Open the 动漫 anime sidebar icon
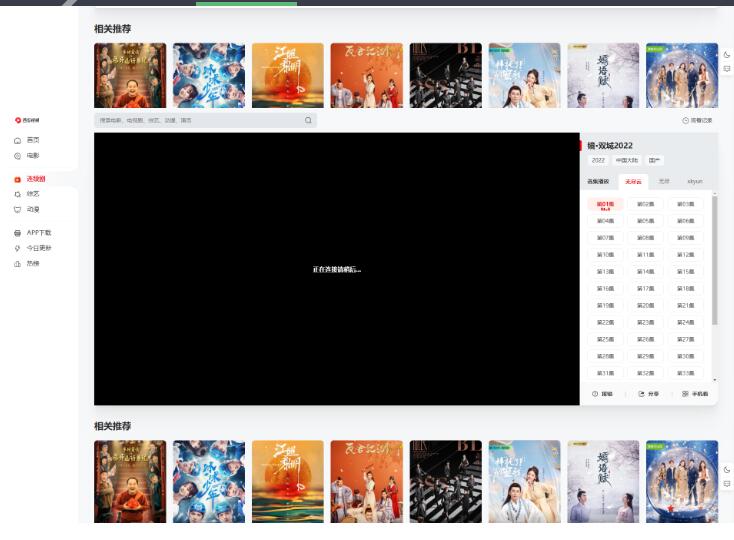The image size is (734, 540). click(17, 210)
